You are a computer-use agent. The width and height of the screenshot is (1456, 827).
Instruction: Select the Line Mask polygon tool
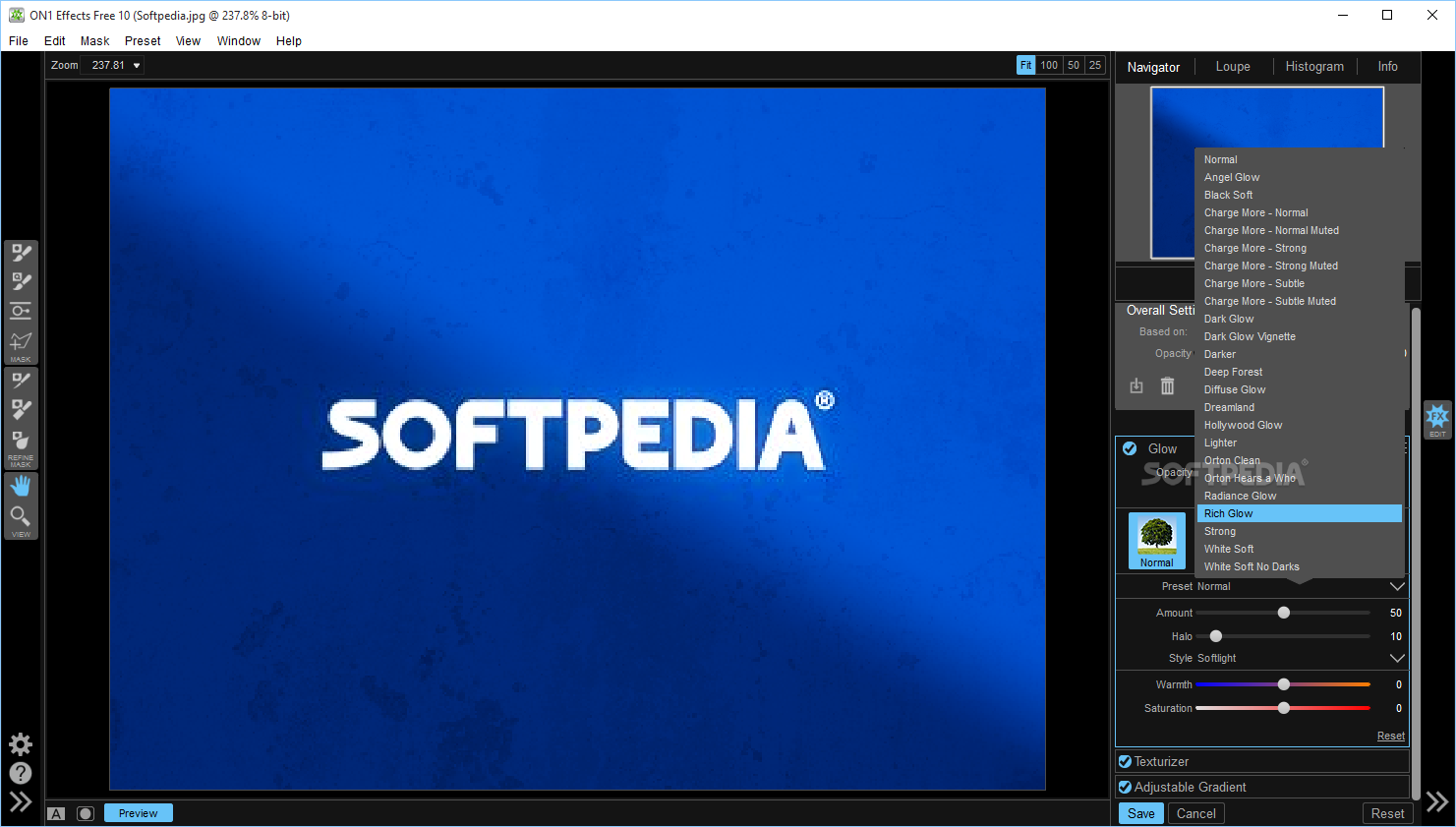(x=21, y=342)
